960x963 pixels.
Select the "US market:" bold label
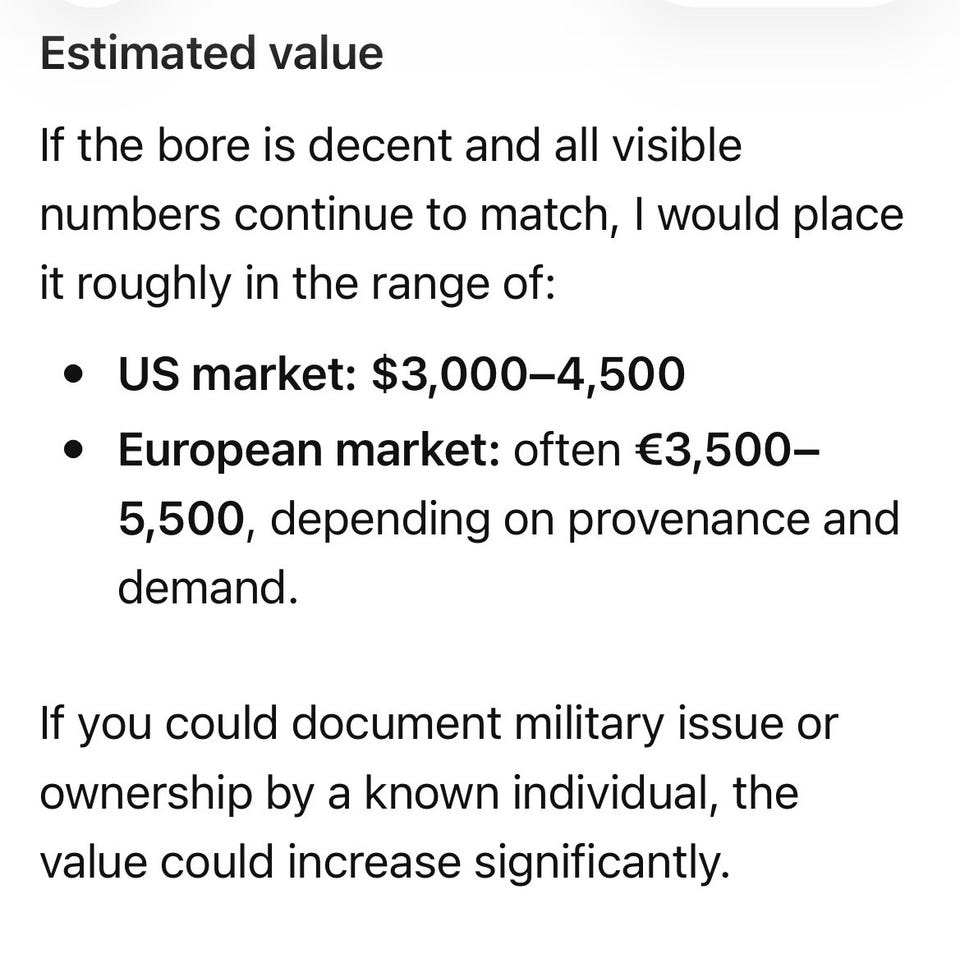point(237,373)
